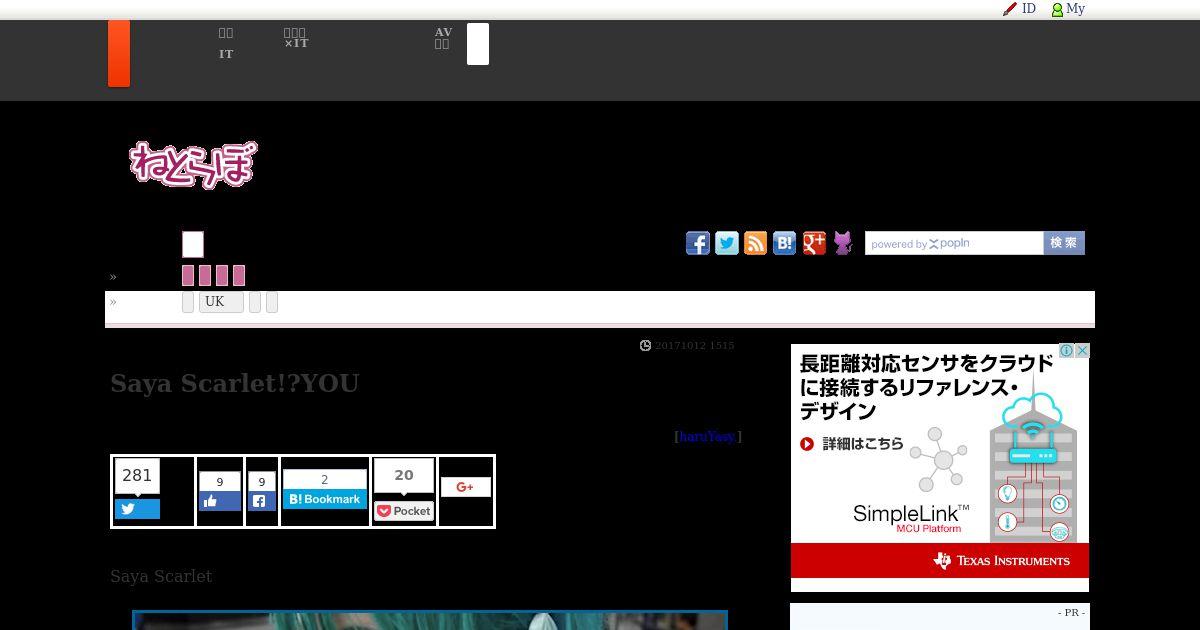
Task: Open the RSS feed icon
Action: pos(756,243)
